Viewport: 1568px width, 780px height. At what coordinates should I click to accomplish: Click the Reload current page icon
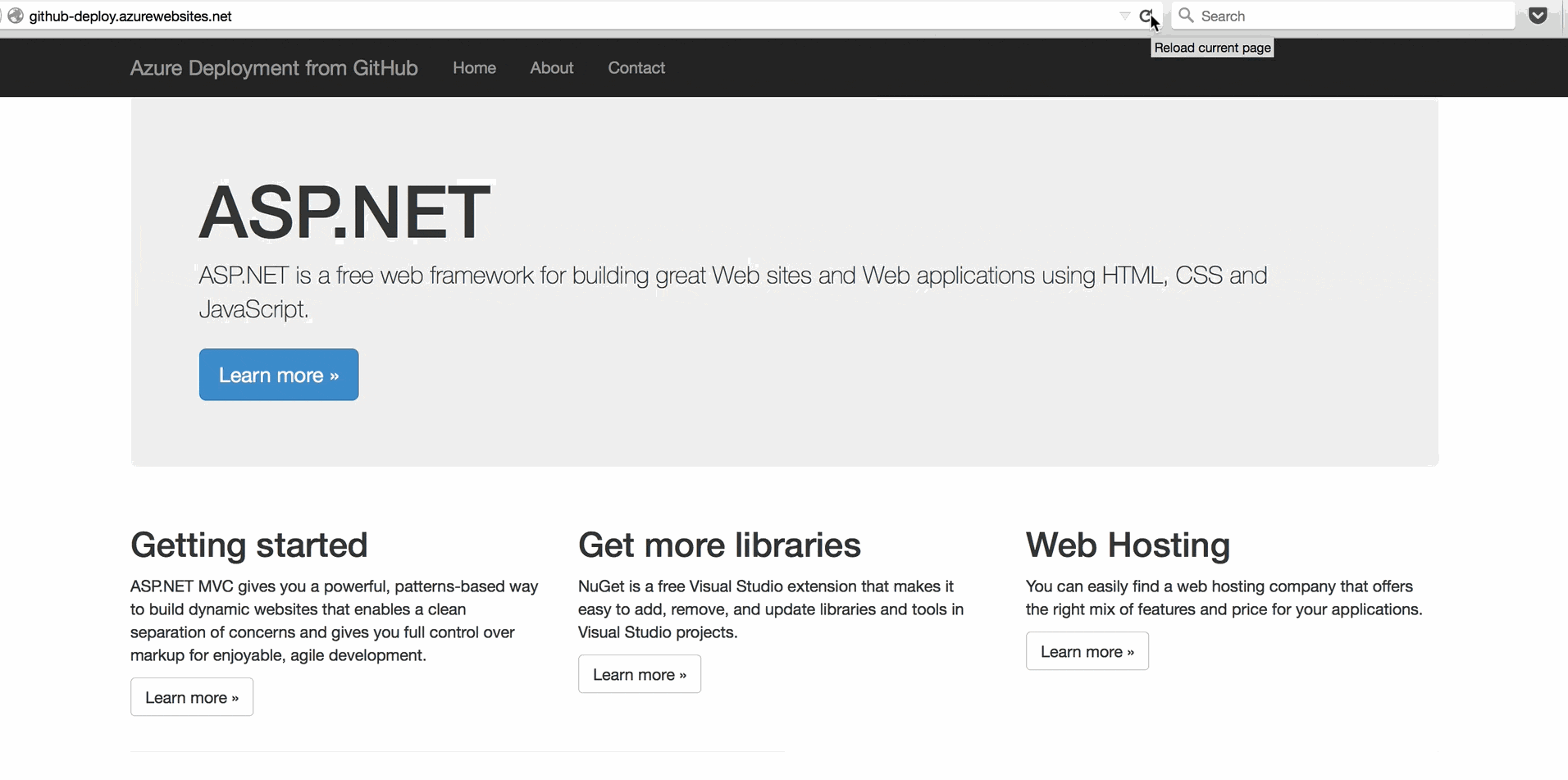[x=1146, y=16]
